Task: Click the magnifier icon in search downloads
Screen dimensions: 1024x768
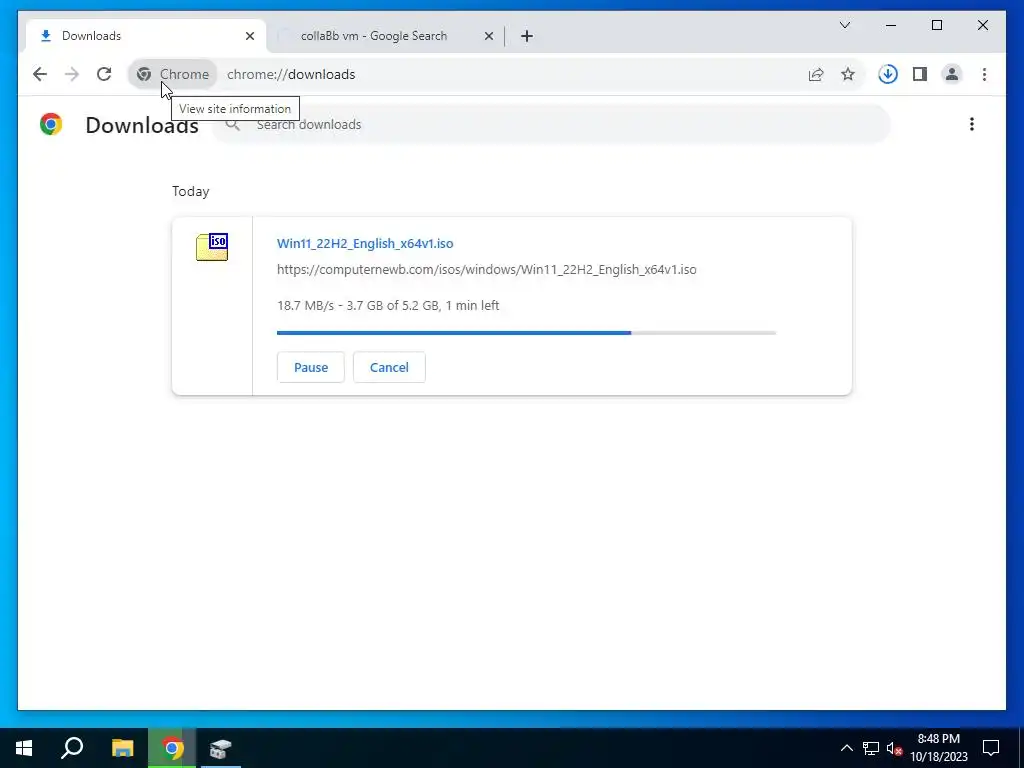Action: pos(232,124)
